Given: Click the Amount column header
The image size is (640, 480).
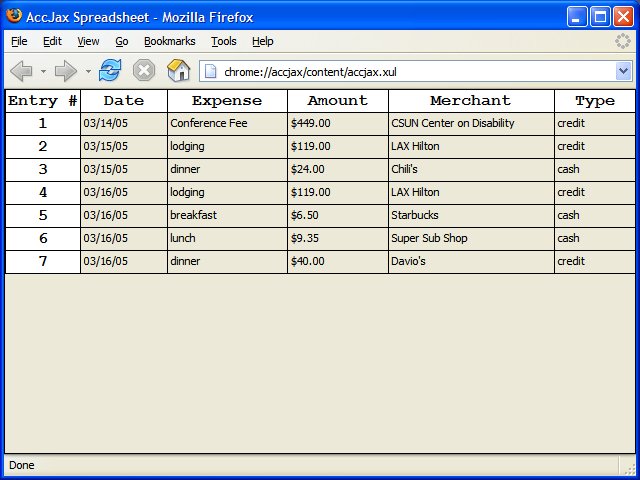Looking at the screenshot, I should pyautogui.click(x=337, y=101).
